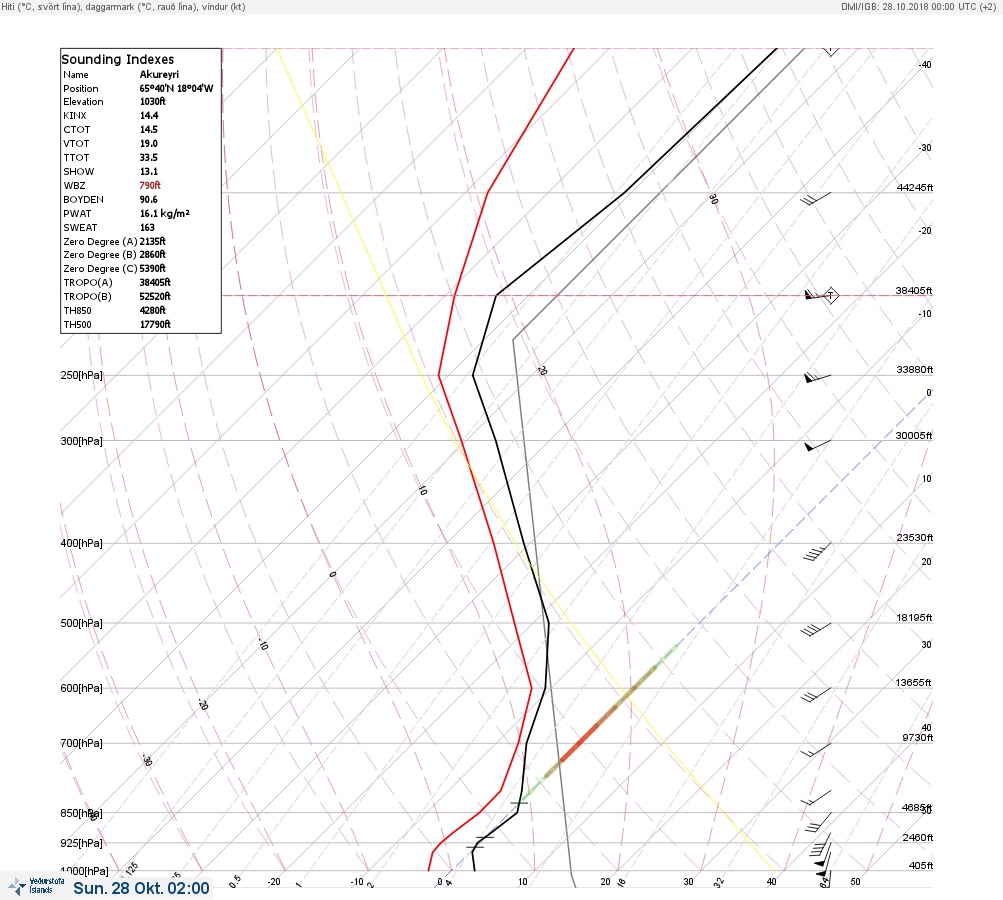Click the TH500 value '17790ft'
The height and width of the screenshot is (900, 1003).
[155, 324]
